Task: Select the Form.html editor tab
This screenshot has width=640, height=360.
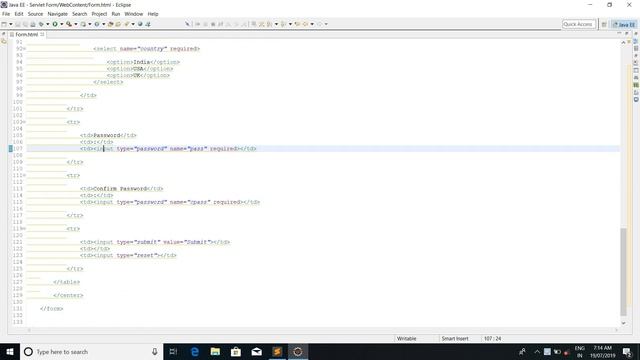Action: (27, 34)
